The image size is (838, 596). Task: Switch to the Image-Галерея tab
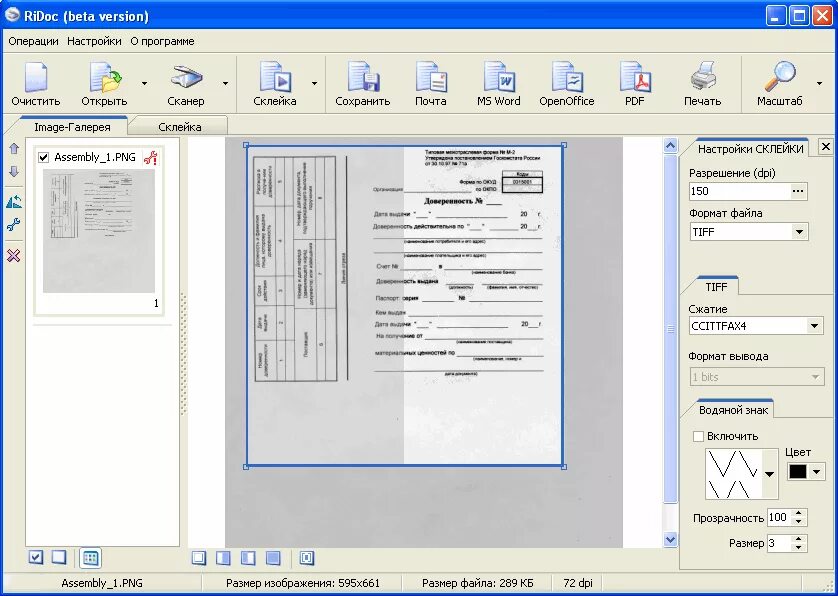[x=72, y=127]
